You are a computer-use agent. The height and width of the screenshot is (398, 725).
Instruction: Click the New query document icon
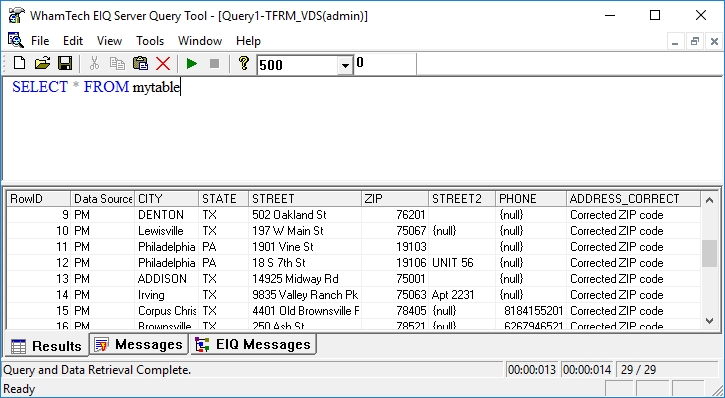[19, 63]
